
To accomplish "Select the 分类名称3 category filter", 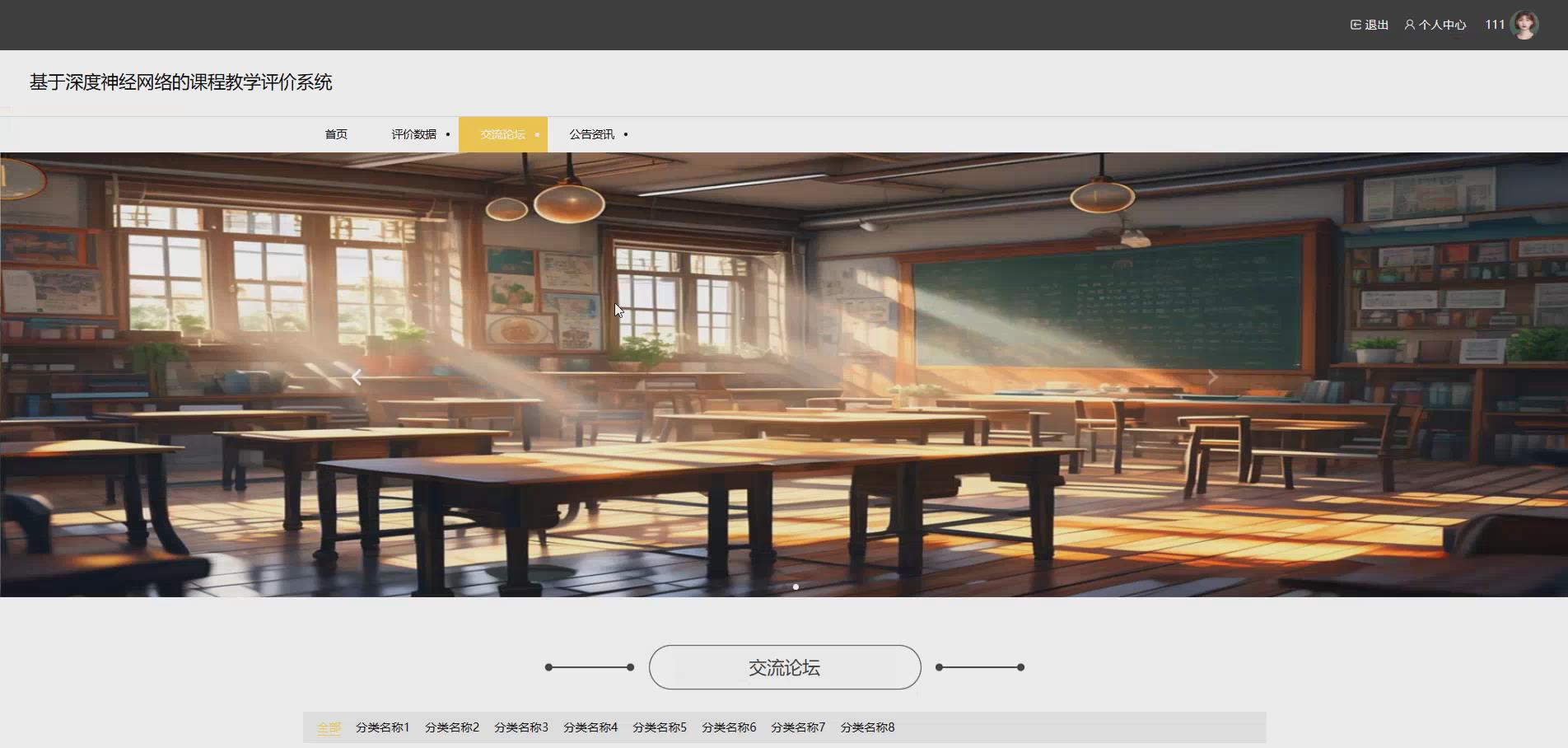I will click(x=520, y=727).
